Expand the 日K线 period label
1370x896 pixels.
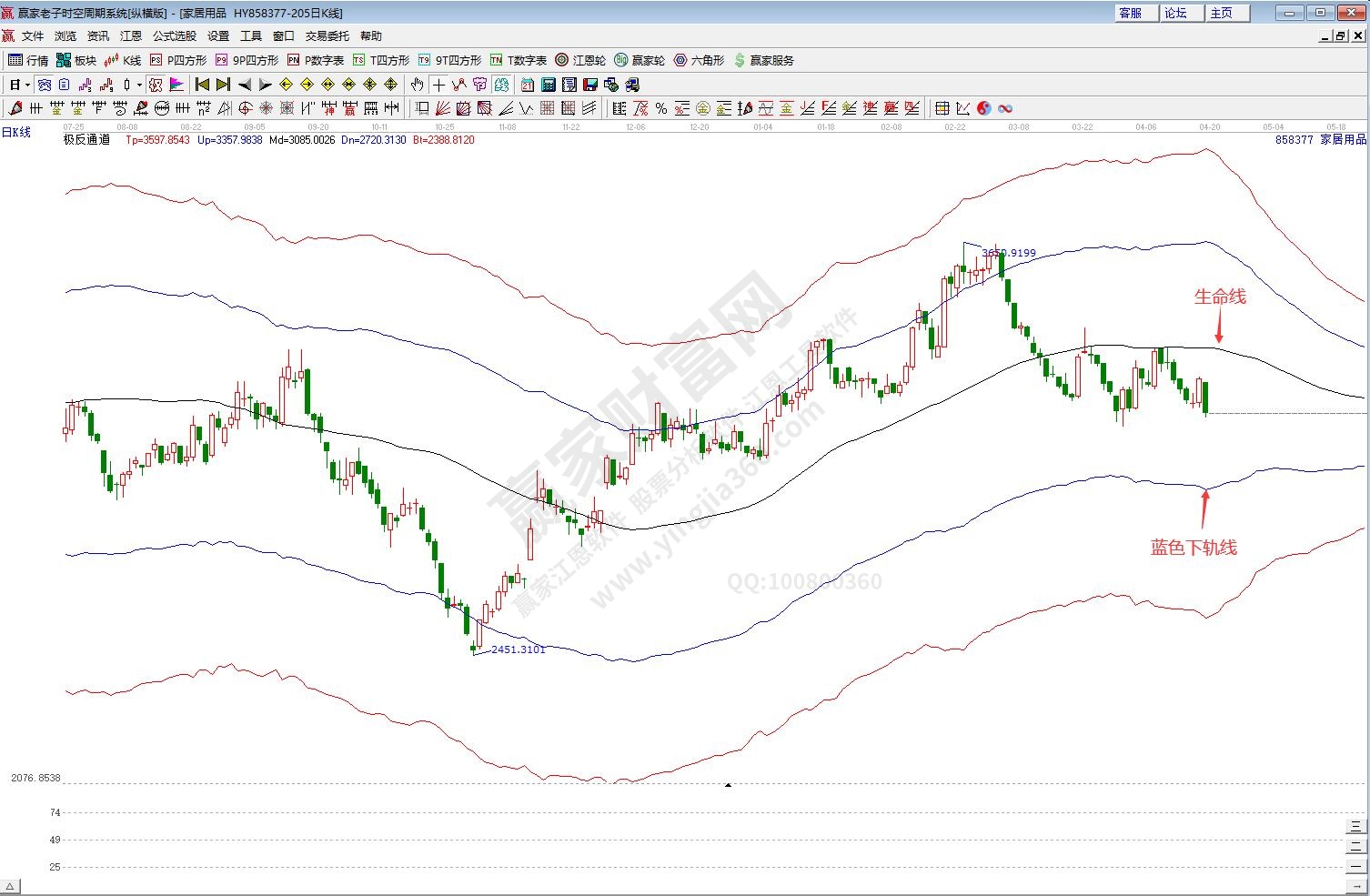[16, 132]
